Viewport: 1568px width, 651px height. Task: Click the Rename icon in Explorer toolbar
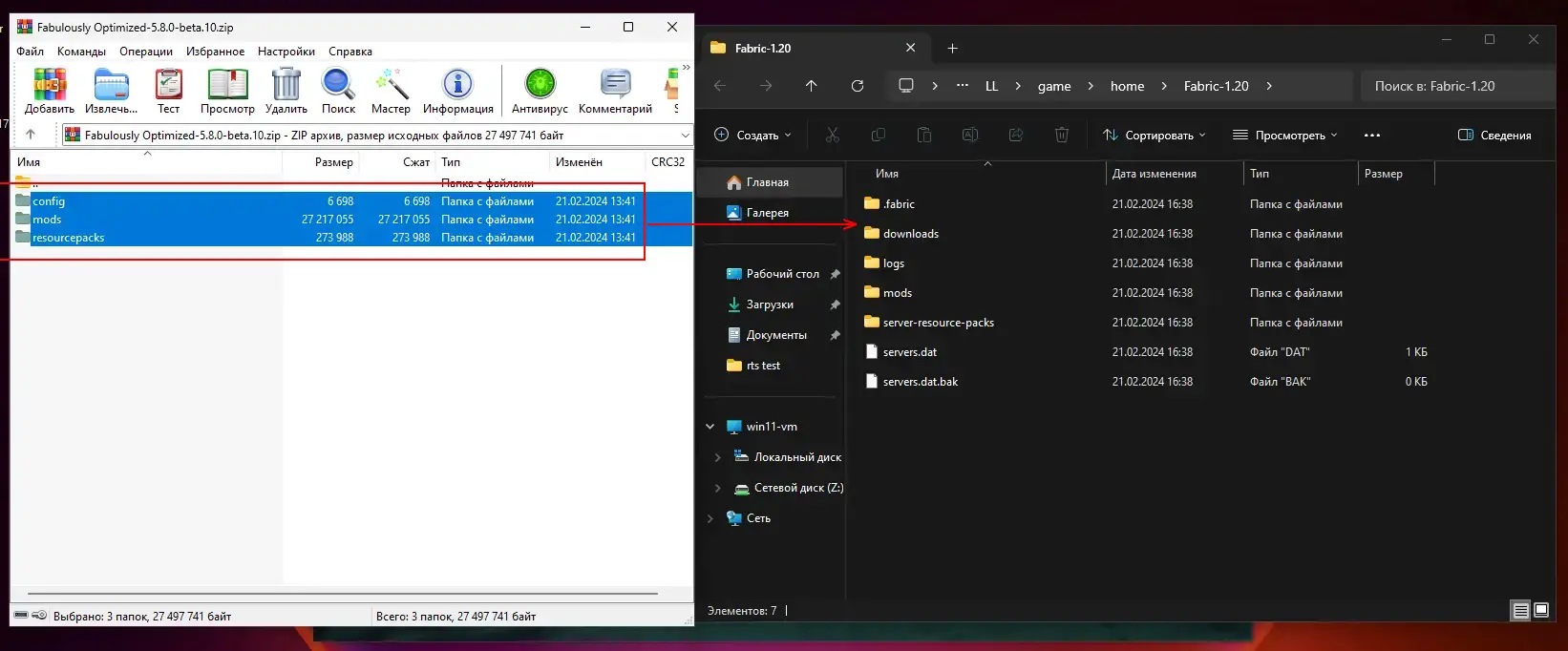click(970, 136)
